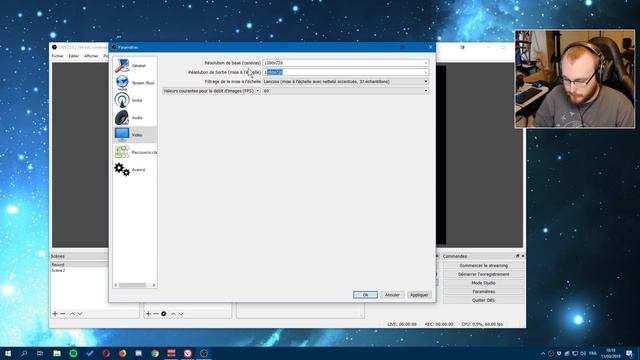Viewport: 640px width, 360px height.
Task: Open the Fichier menu in OBS
Action: tap(58, 56)
